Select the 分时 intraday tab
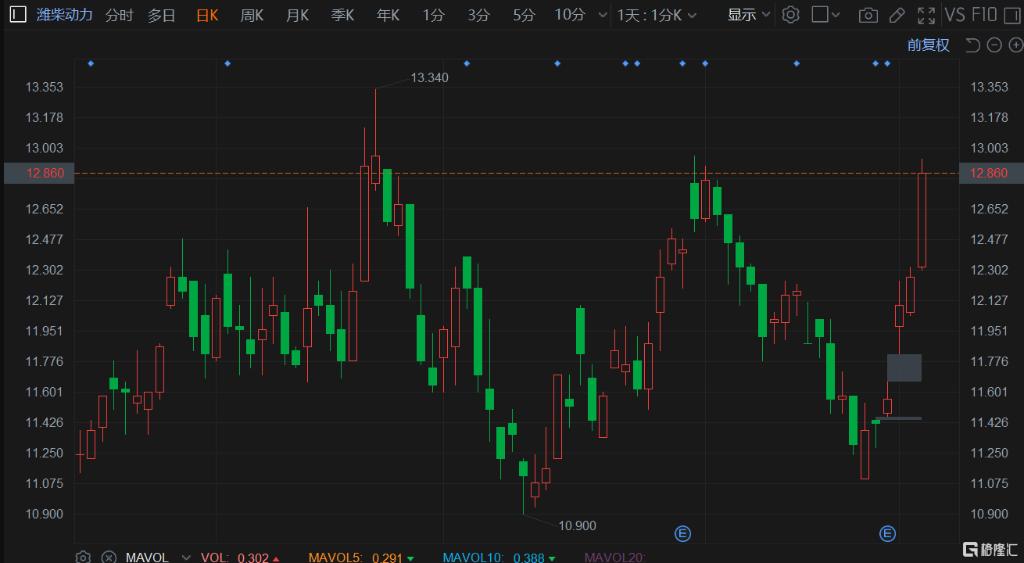Image resolution: width=1024 pixels, height=563 pixels. point(118,15)
